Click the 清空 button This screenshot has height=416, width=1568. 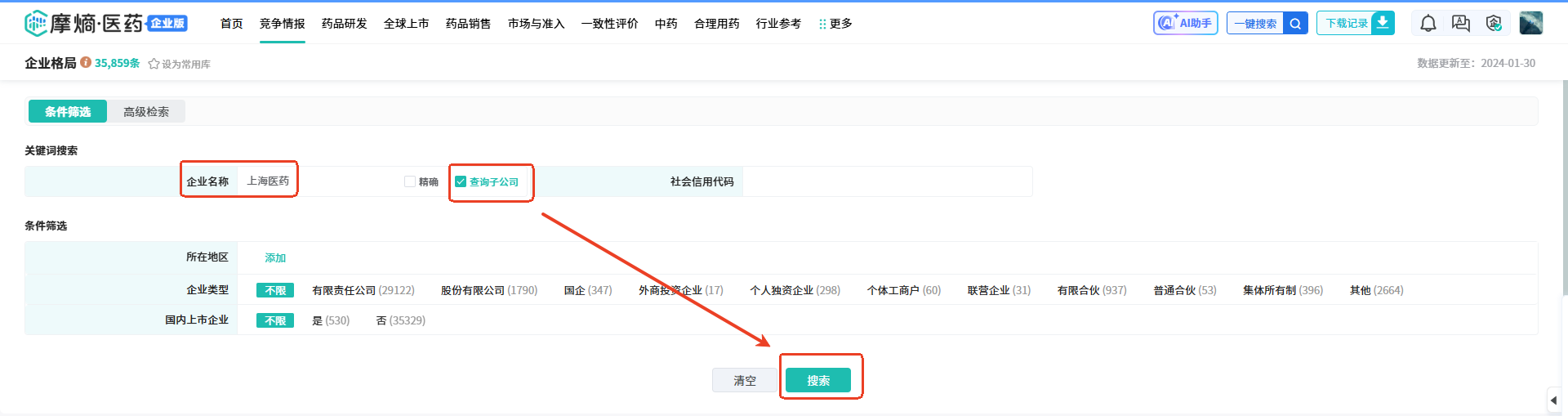pos(745,380)
